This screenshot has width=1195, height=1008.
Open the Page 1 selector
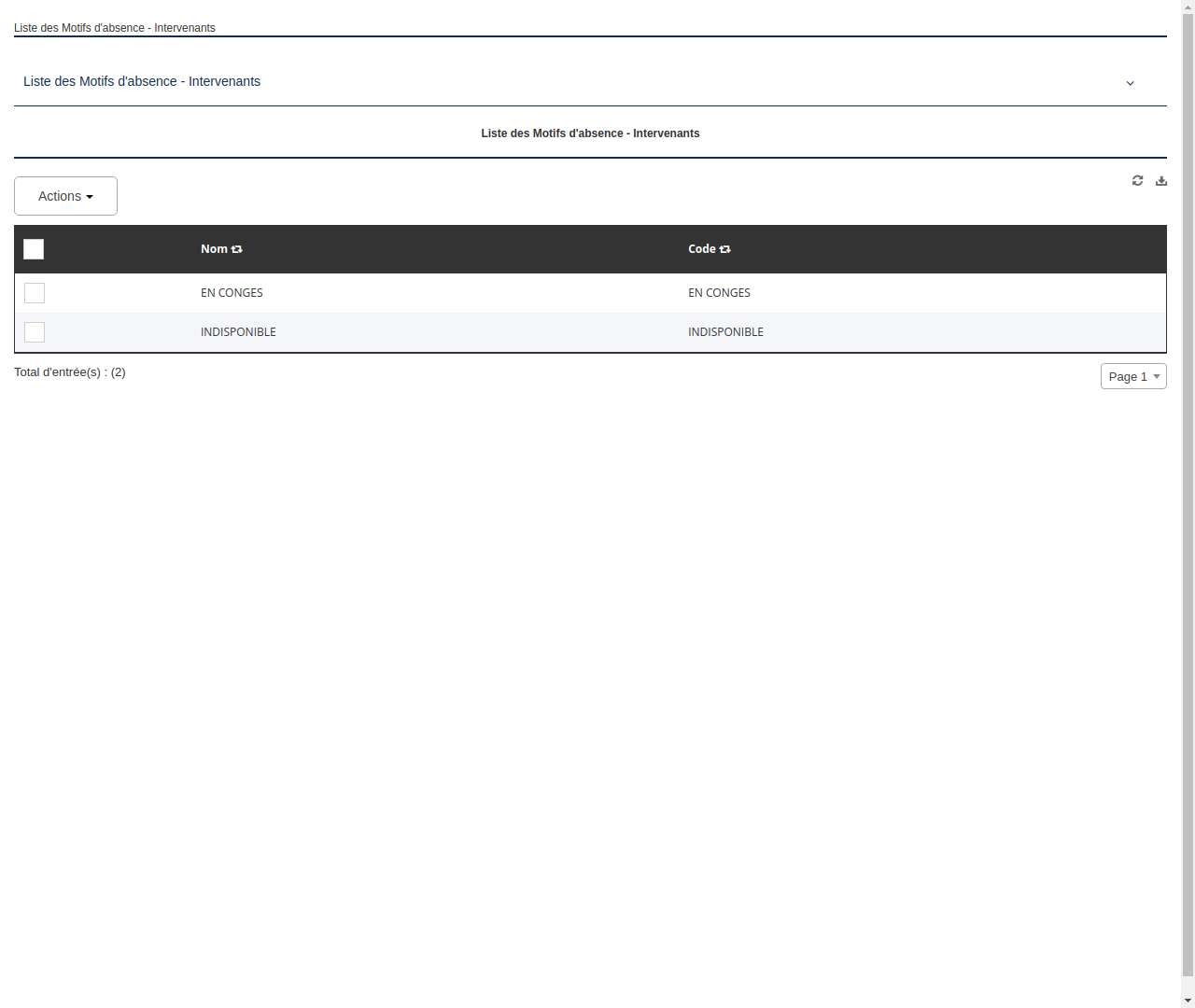coord(1132,376)
